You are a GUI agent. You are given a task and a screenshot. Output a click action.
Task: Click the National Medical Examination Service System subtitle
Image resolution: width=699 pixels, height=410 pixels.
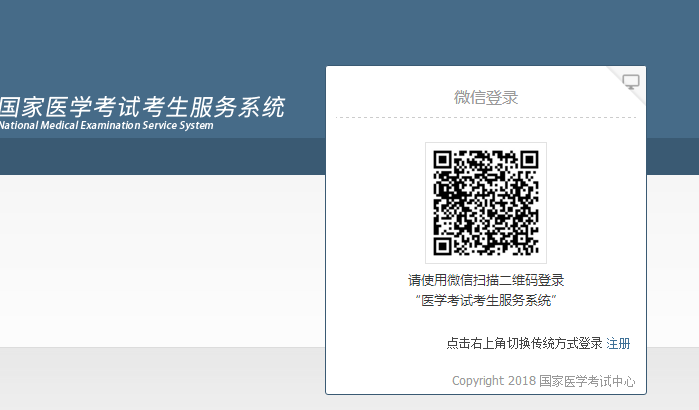click(x=106, y=126)
